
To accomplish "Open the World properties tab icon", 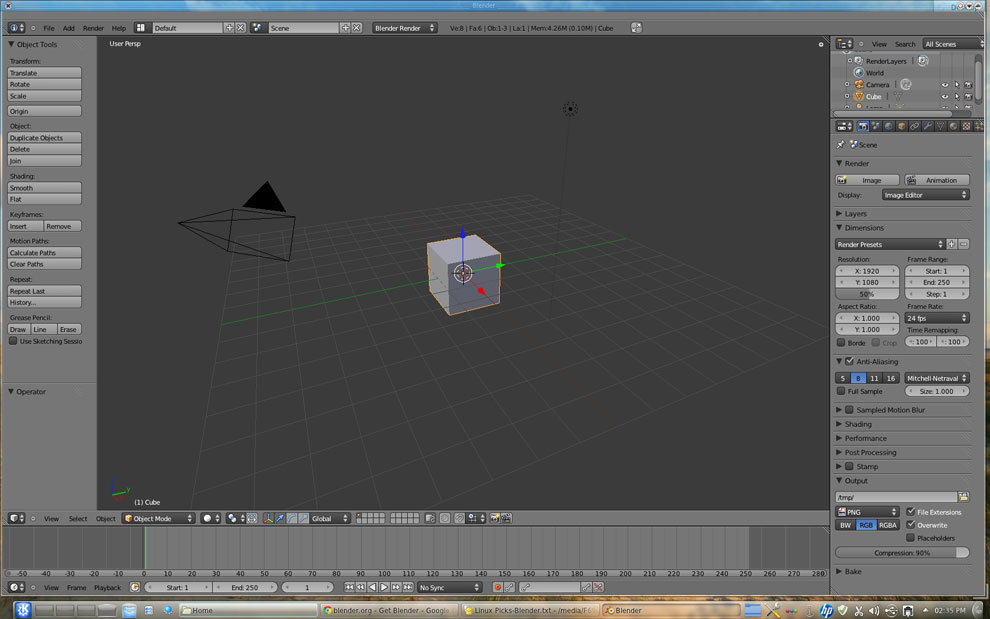I will click(889, 126).
